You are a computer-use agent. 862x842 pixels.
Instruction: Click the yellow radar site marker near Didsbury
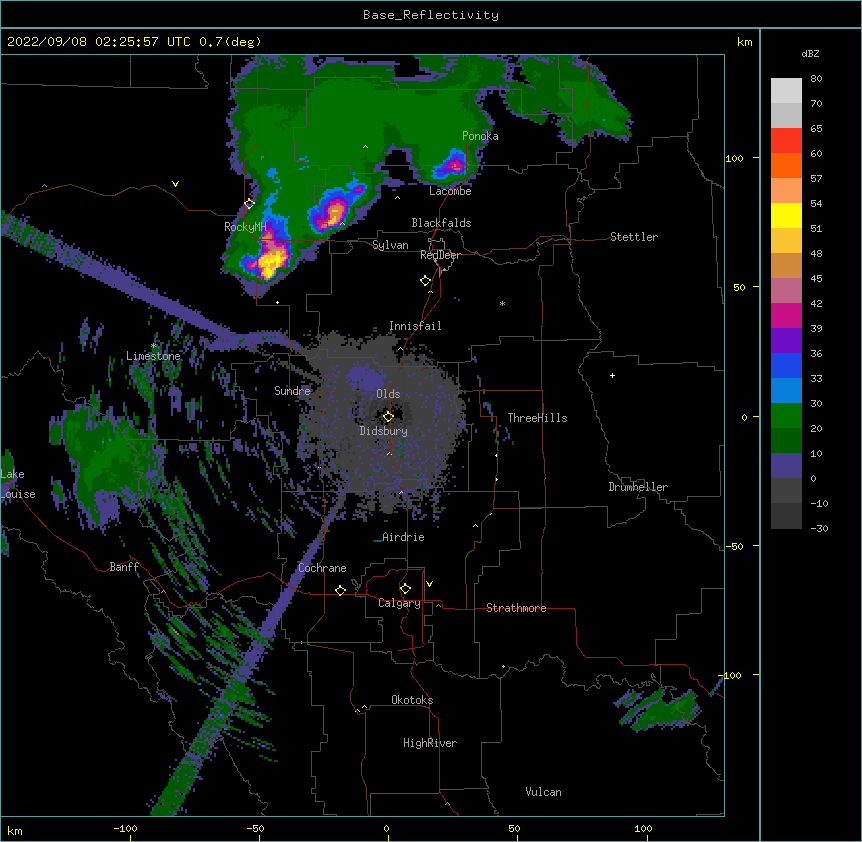(388, 416)
